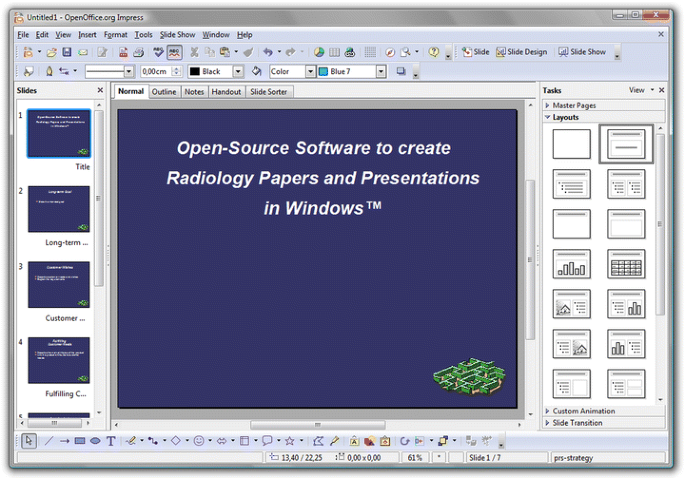The image size is (685, 478).
Task: Click the Slide Design button
Action: pos(522,52)
